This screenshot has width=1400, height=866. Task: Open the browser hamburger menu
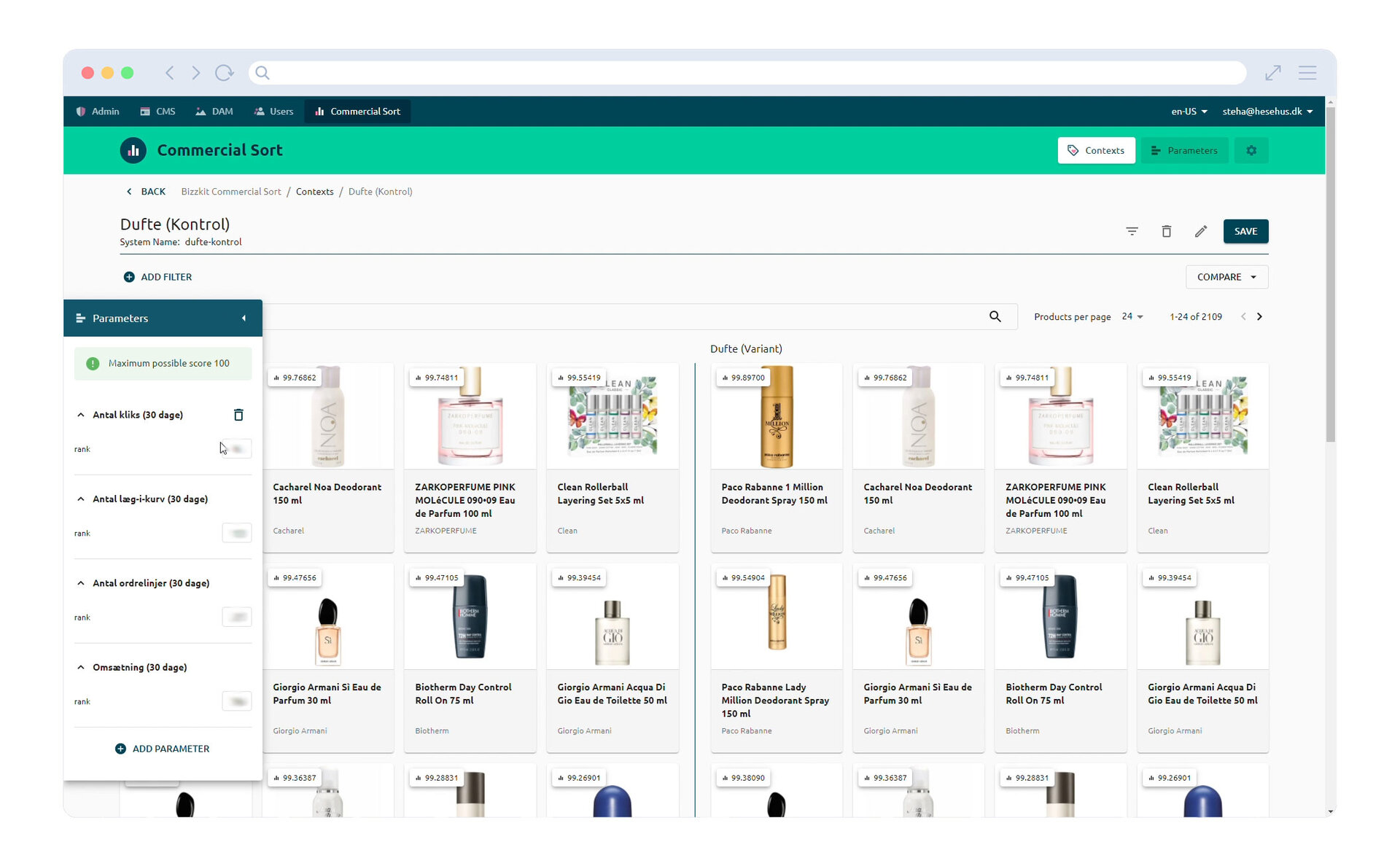[x=1307, y=73]
